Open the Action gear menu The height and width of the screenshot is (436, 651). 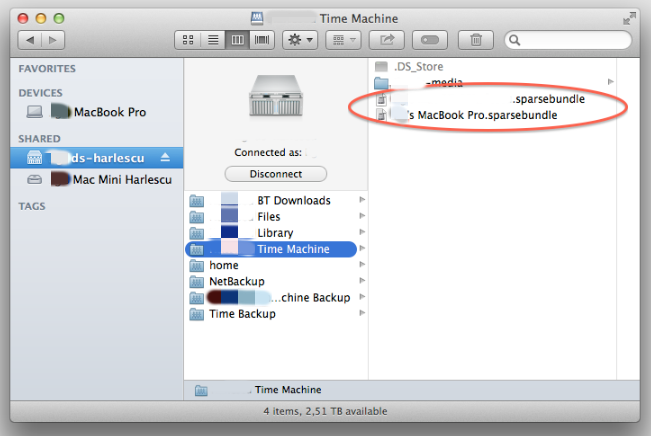tap(300, 40)
